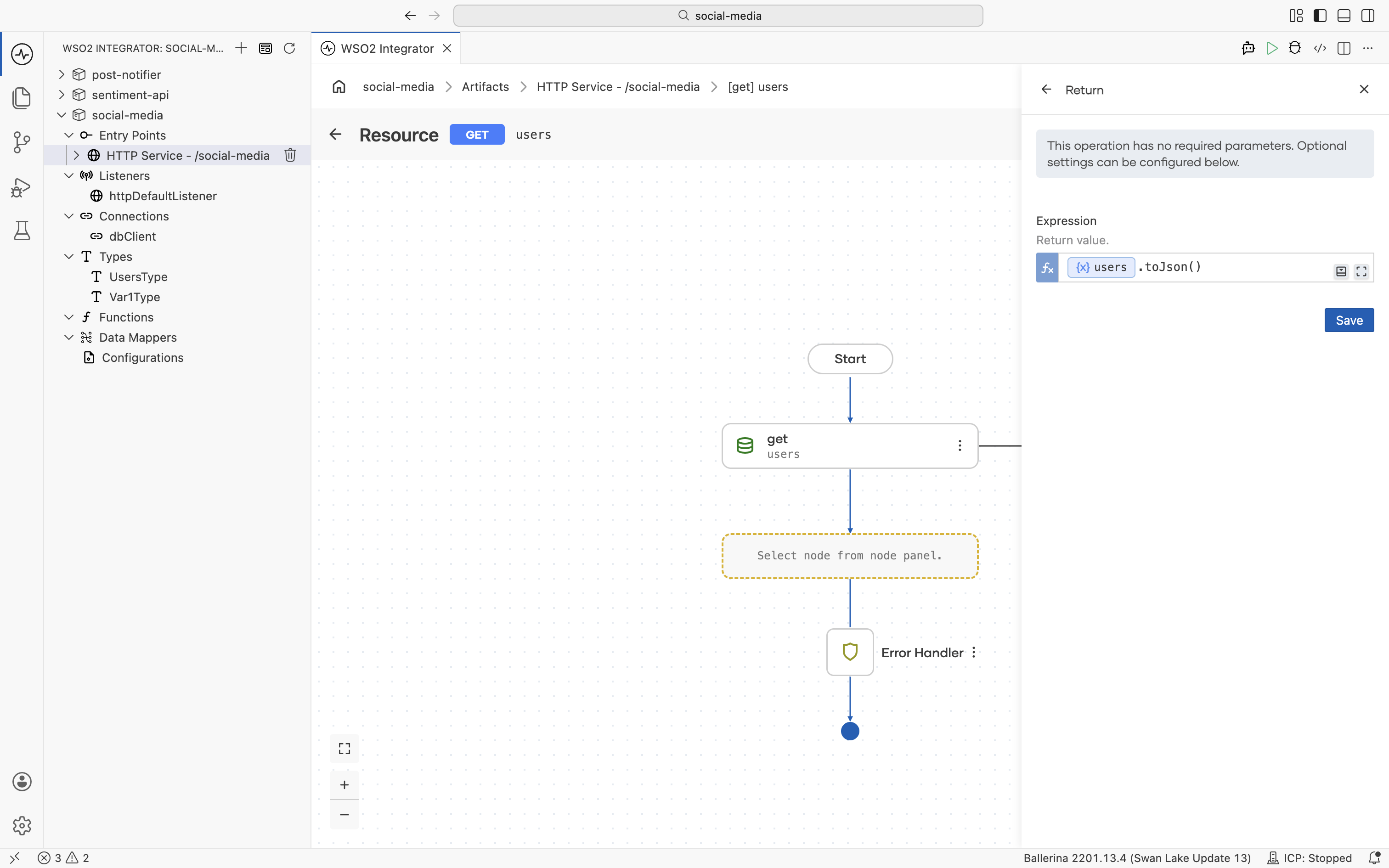Expand the sentiment-api project
The height and width of the screenshot is (868, 1389).
(x=62, y=95)
